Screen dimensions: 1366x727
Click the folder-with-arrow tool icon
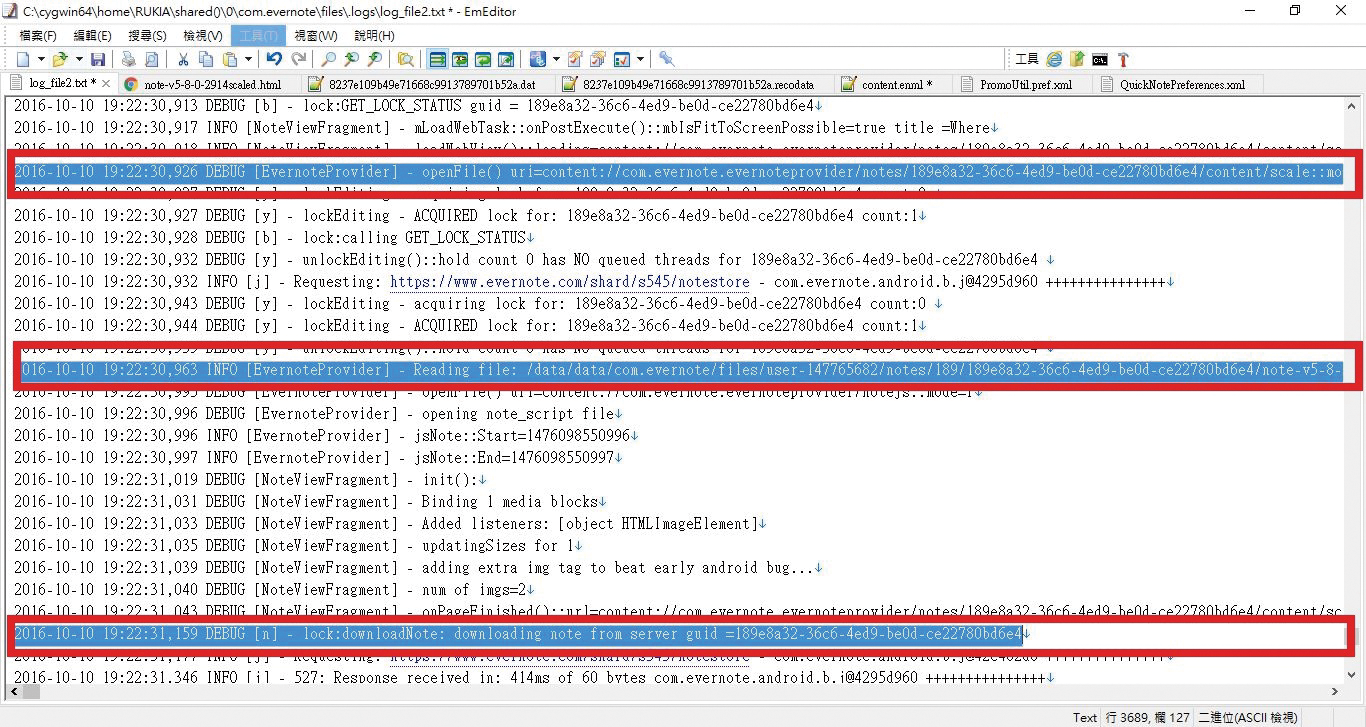point(1077,59)
